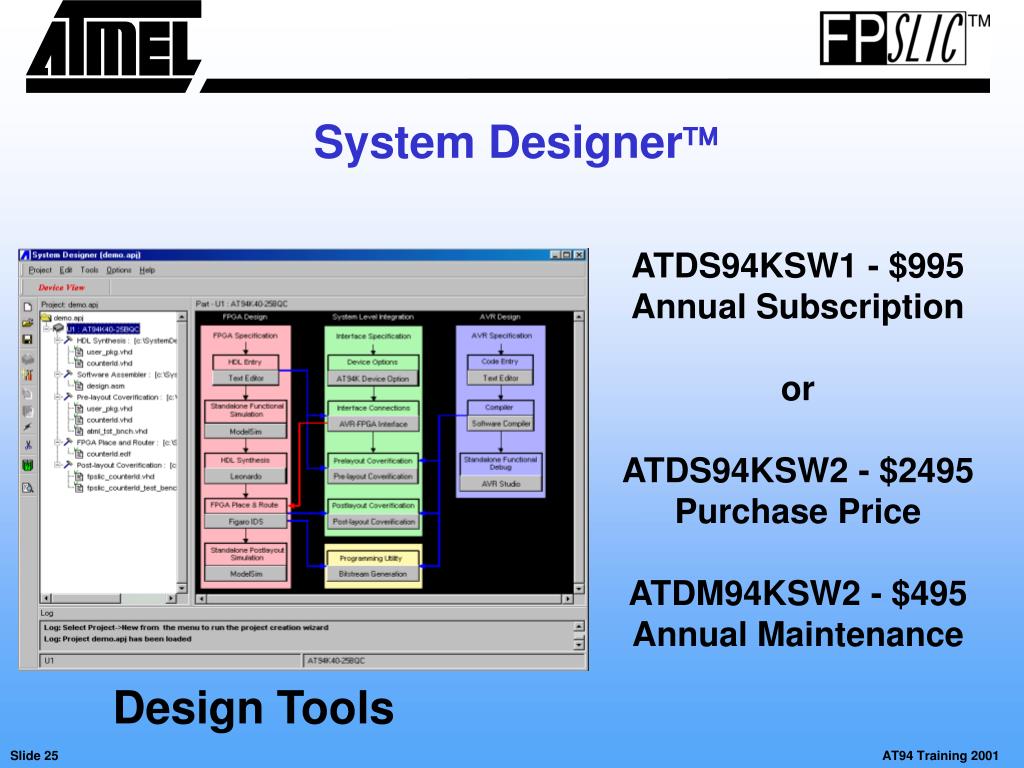Image resolution: width=1024 pixels, height=768 pixels.
Task: Launch Text Editor under Code Entry
Action: 500,378
